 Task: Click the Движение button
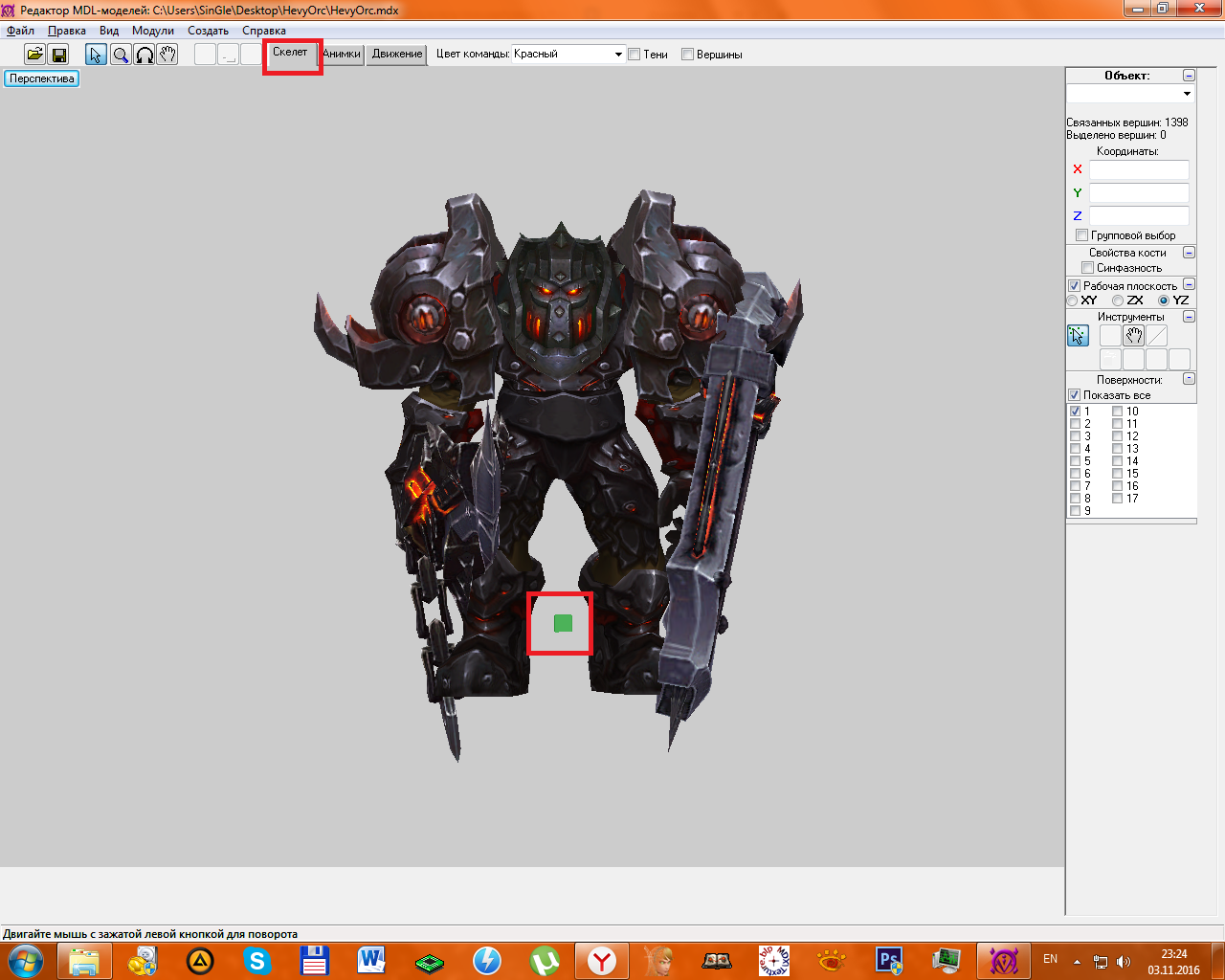click(397, 55)
